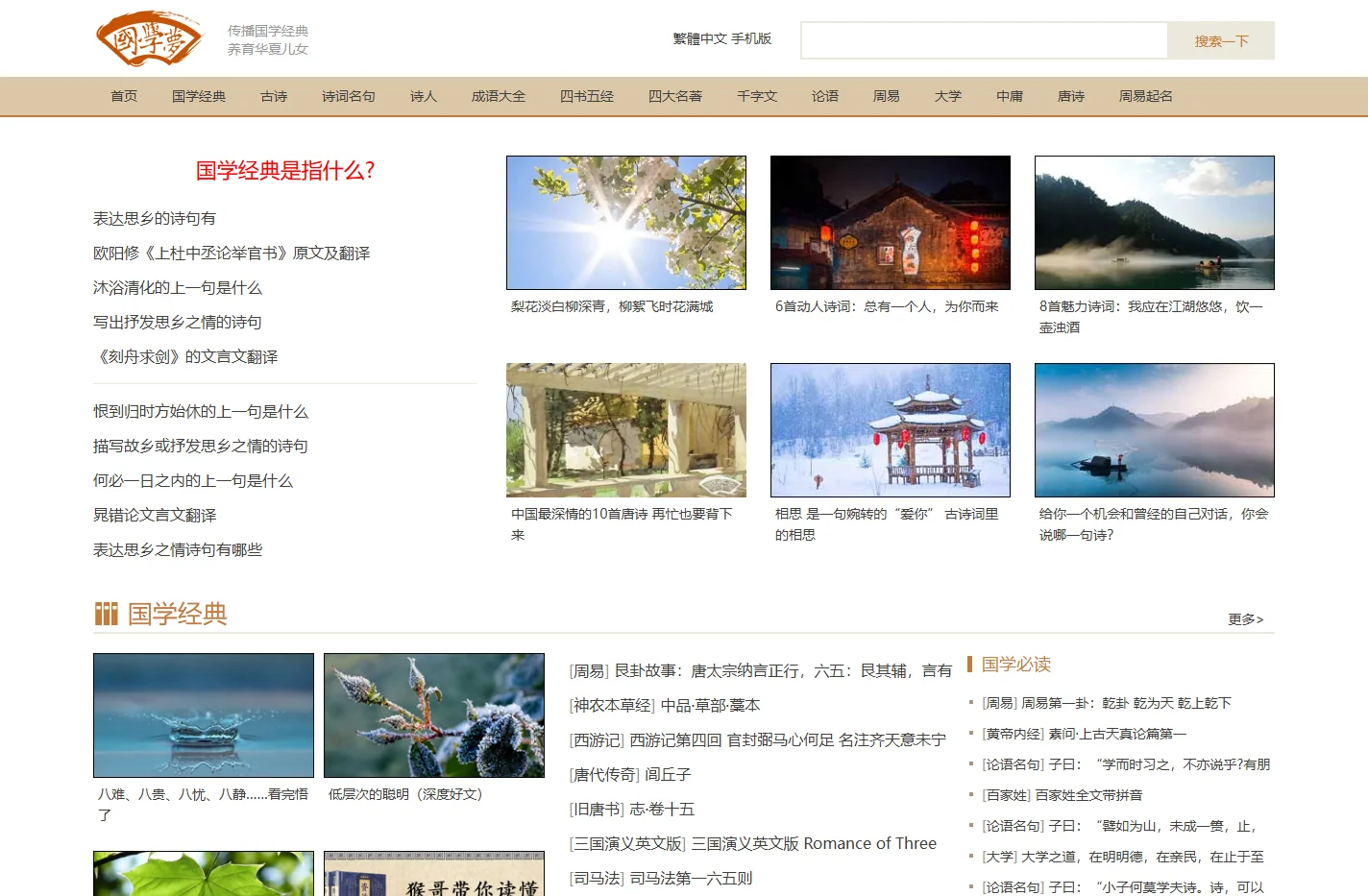This screenshot has height=896, width=1368.
Task: Go to 中庸 navigation item
Action: pos(1010,97)
